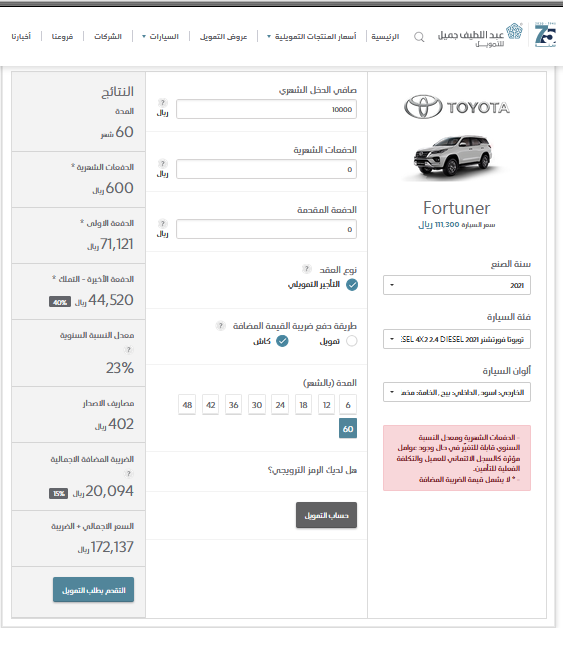Open the companies menu item
This screenshot has height=645, width=563.
pyautogui.click(x=108, y=37)
